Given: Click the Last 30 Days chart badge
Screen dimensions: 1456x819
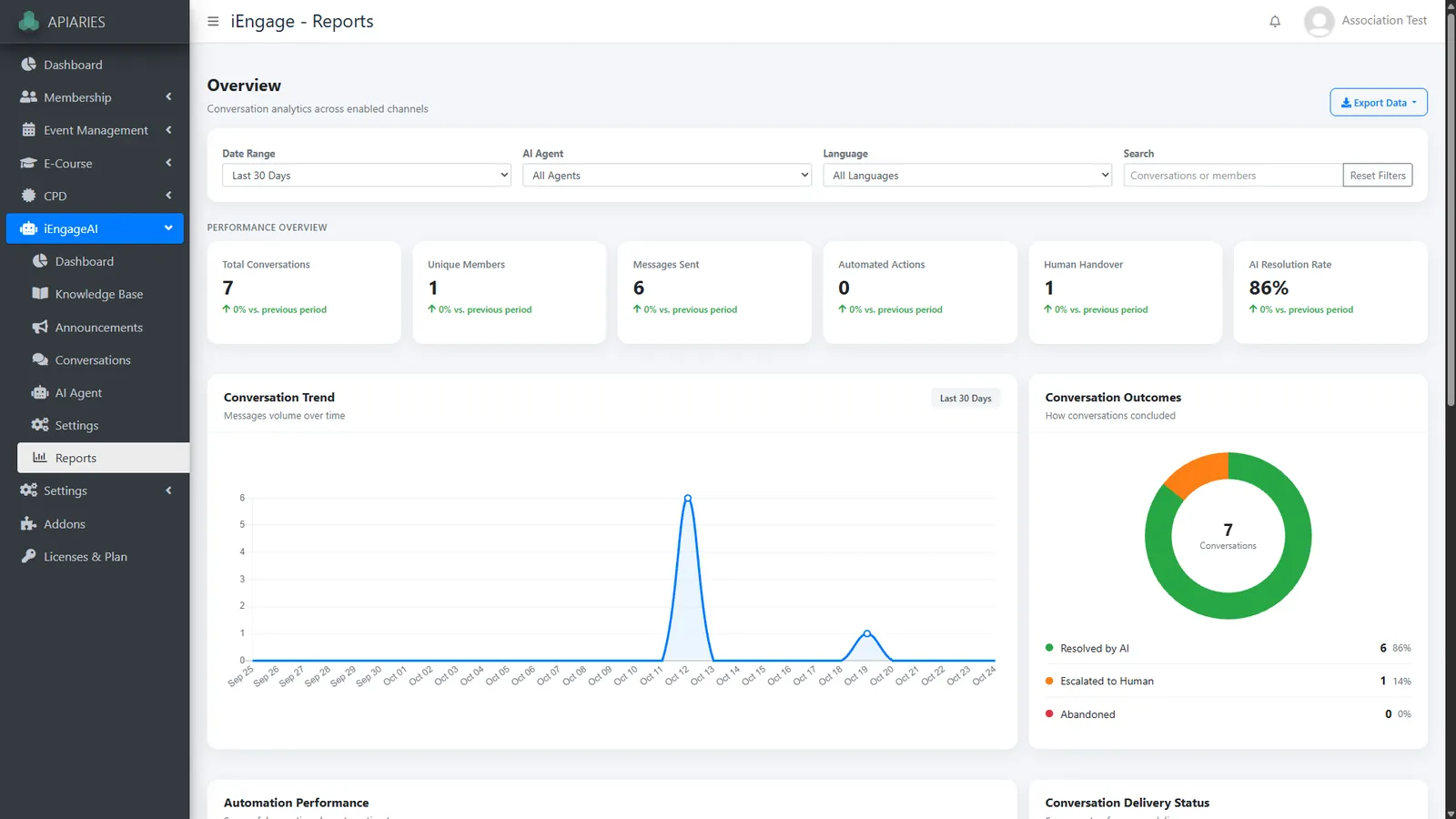Looking at the screenshot, I should pos(966,399).
